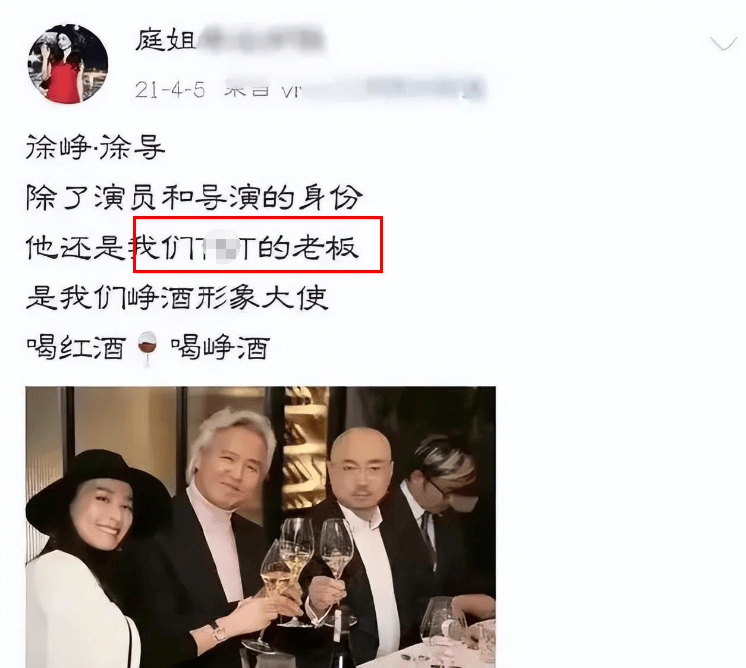Viewport: 746px width, 668px height.
Task: Click the 21-4-5 post date
Action: [x=169, y=89]
